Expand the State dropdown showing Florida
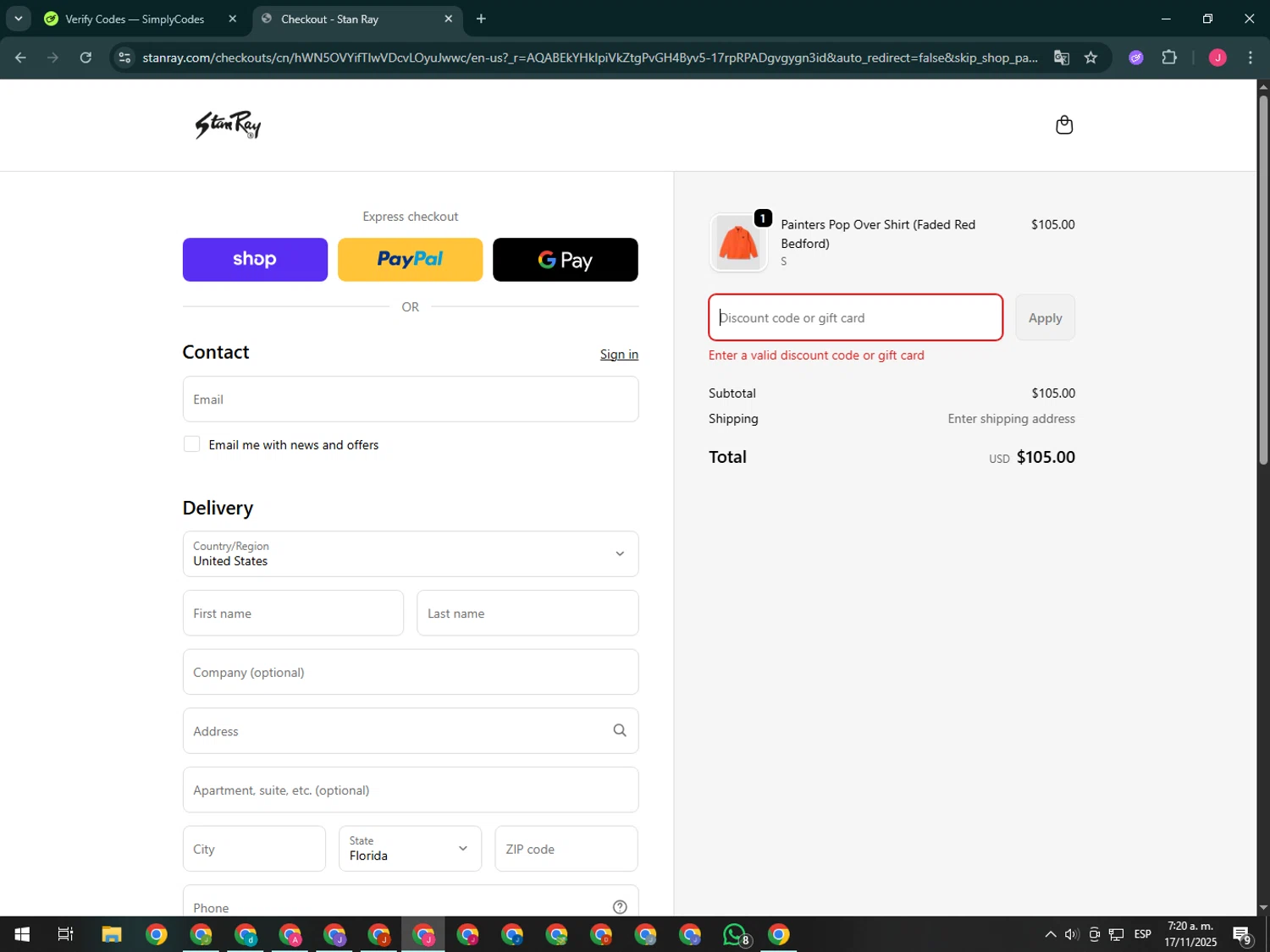 [411, 849]
